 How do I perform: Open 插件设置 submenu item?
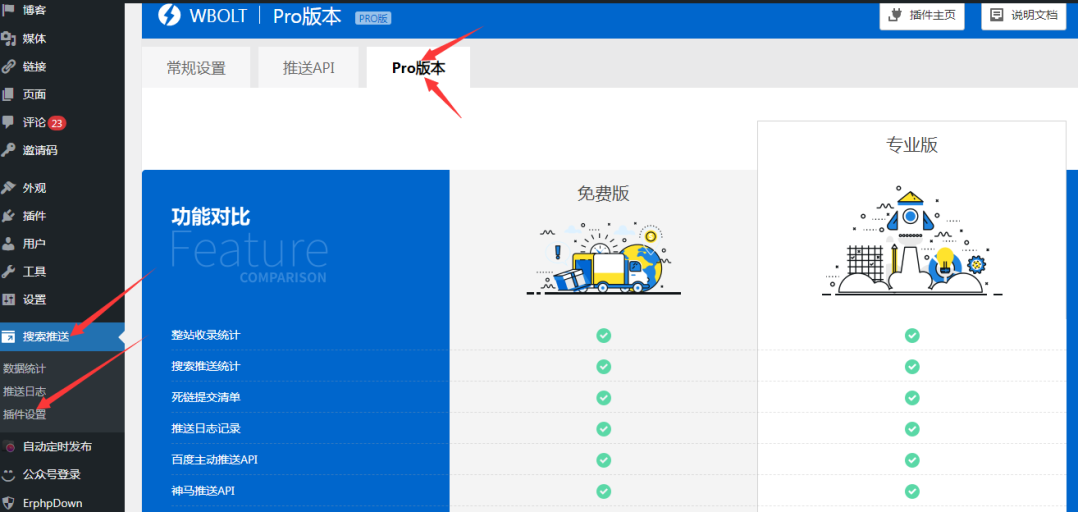(x=25, y=414)
